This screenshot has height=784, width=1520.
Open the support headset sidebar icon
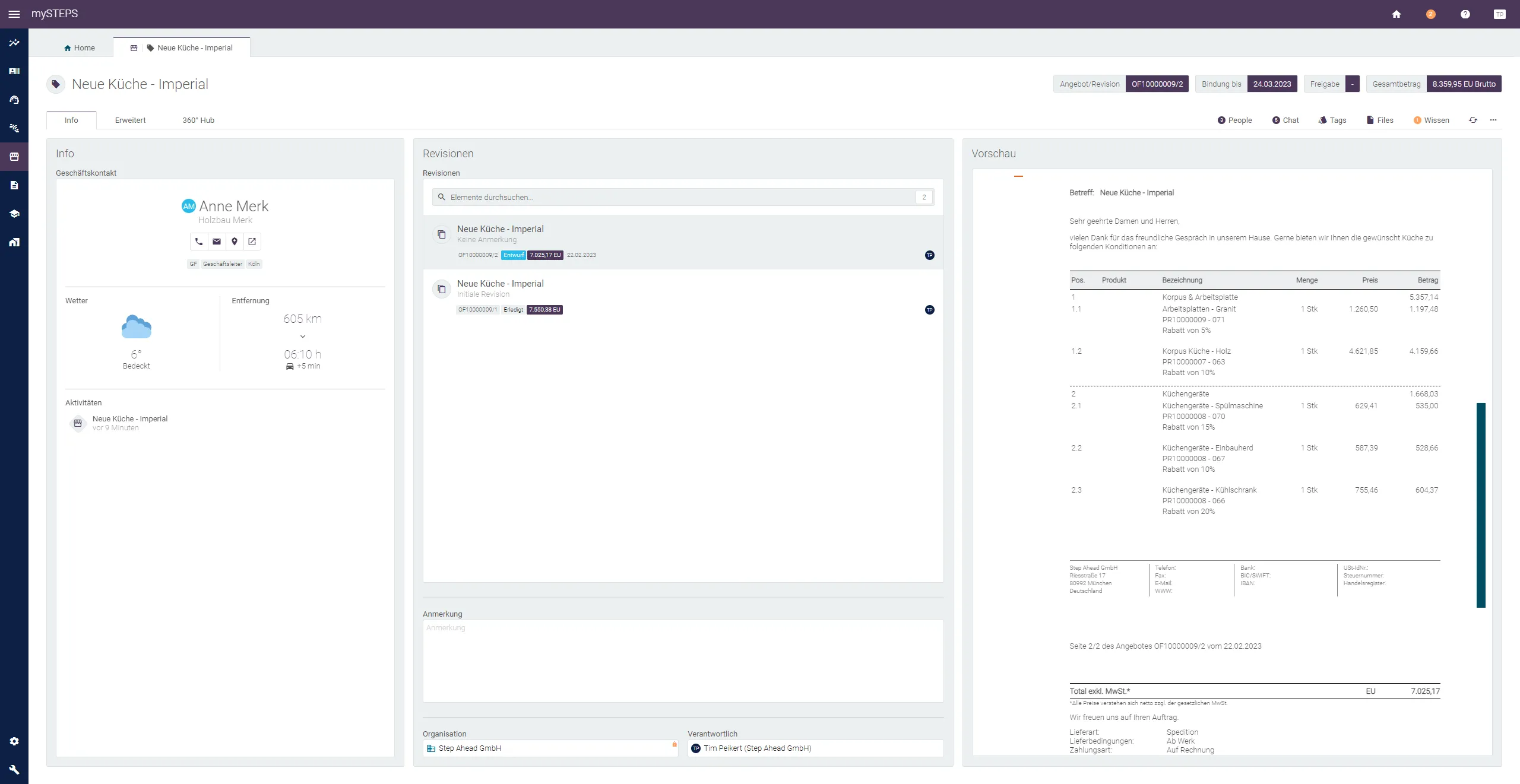[14, 100]
